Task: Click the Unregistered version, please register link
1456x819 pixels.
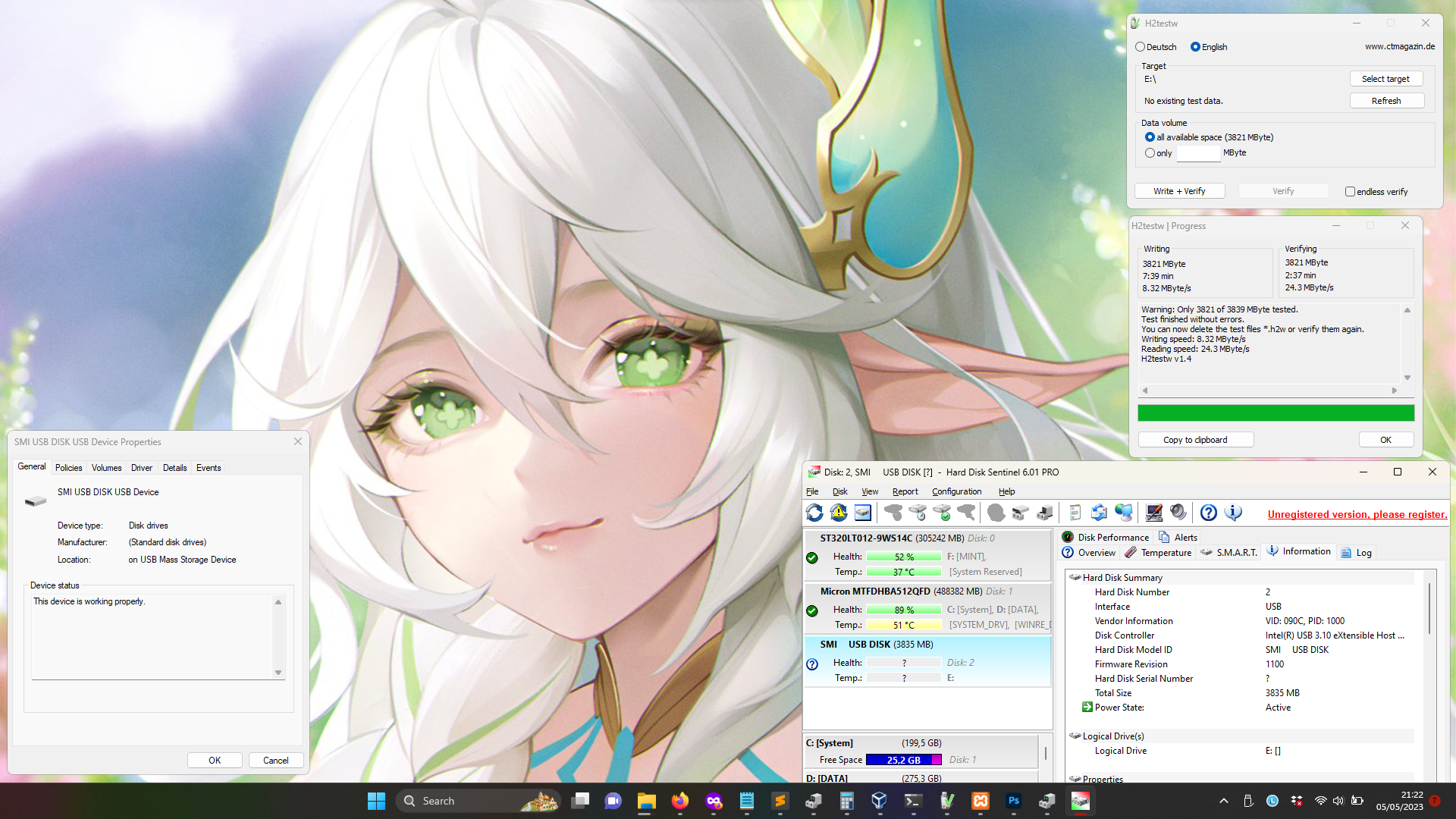Action: (x=1357, y=514)
